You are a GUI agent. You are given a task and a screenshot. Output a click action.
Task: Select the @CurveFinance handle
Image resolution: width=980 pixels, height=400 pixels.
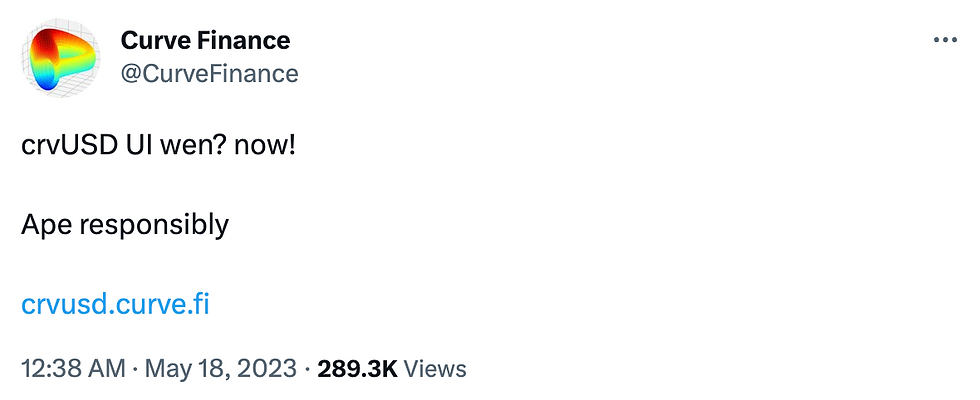[209, 73]
